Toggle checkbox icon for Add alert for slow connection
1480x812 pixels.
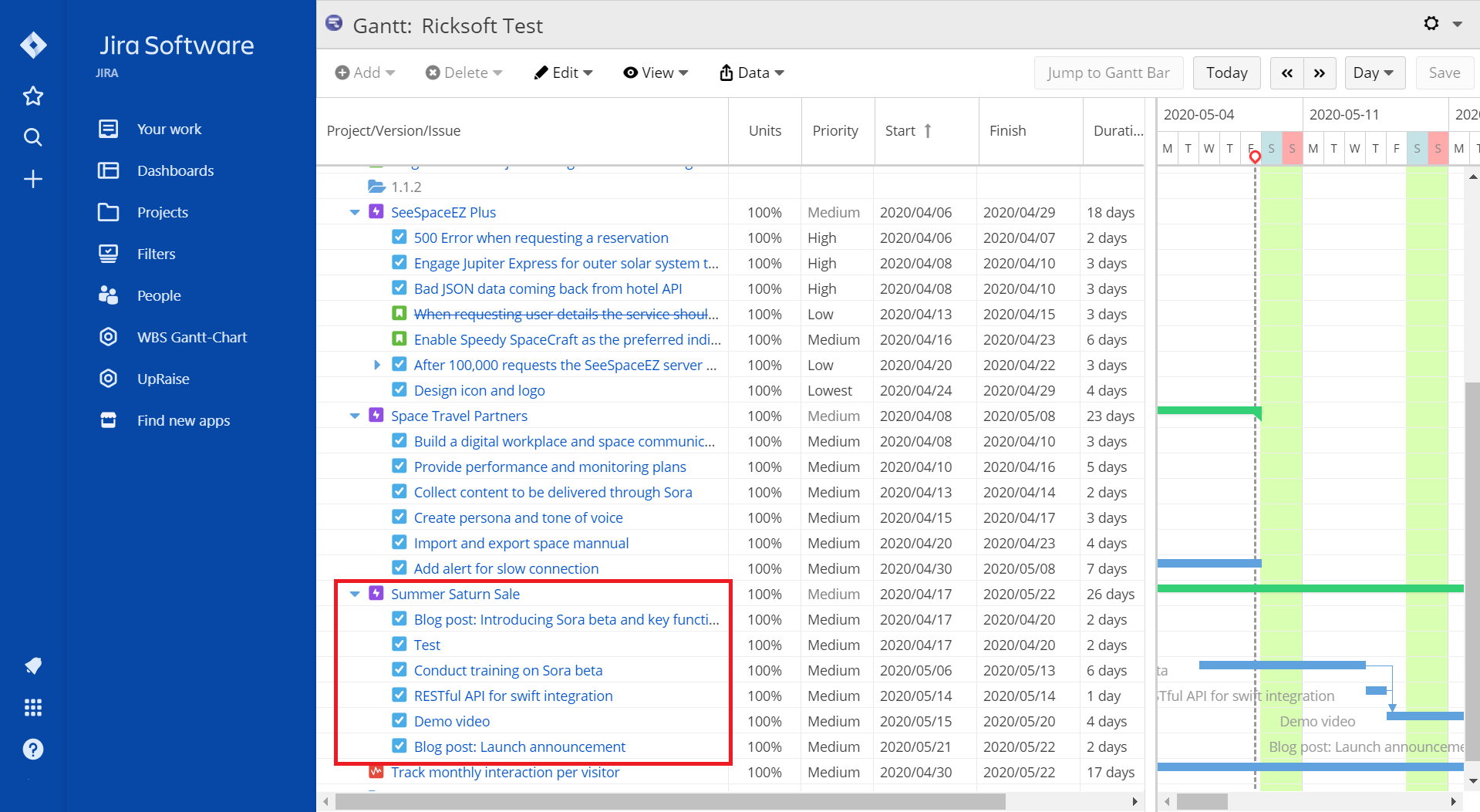click(399, 568)
